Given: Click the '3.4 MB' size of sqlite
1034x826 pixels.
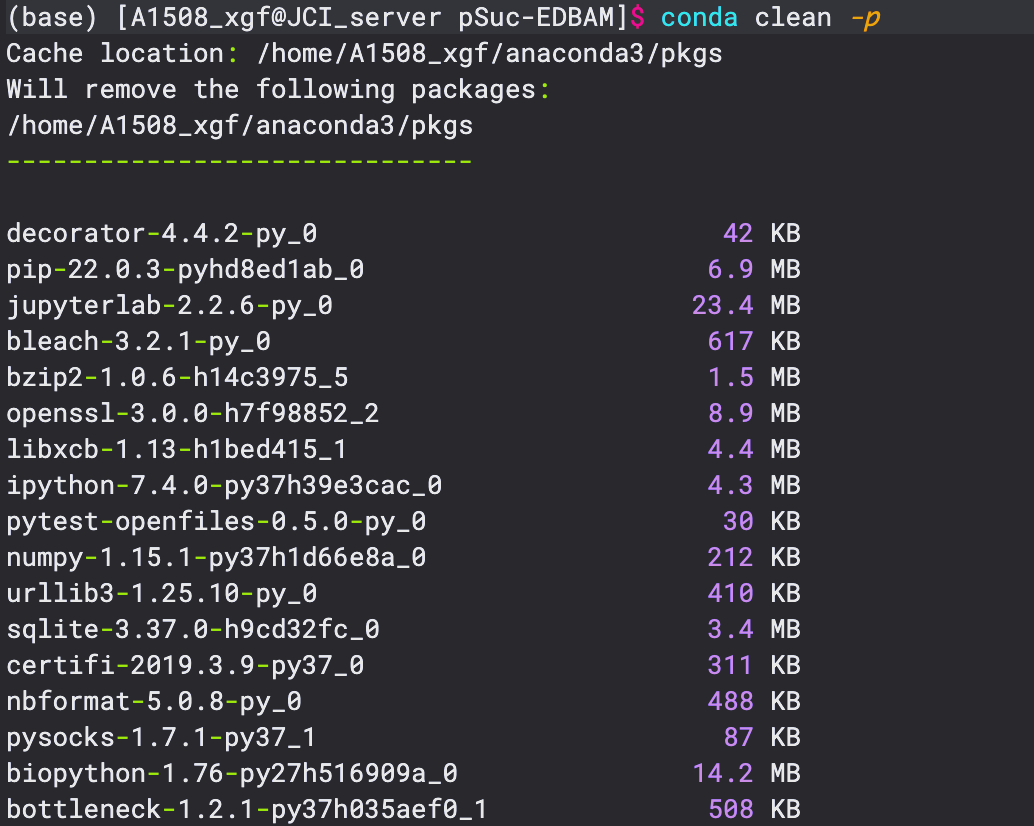Looking at the screenshot, I should [754, 630].
